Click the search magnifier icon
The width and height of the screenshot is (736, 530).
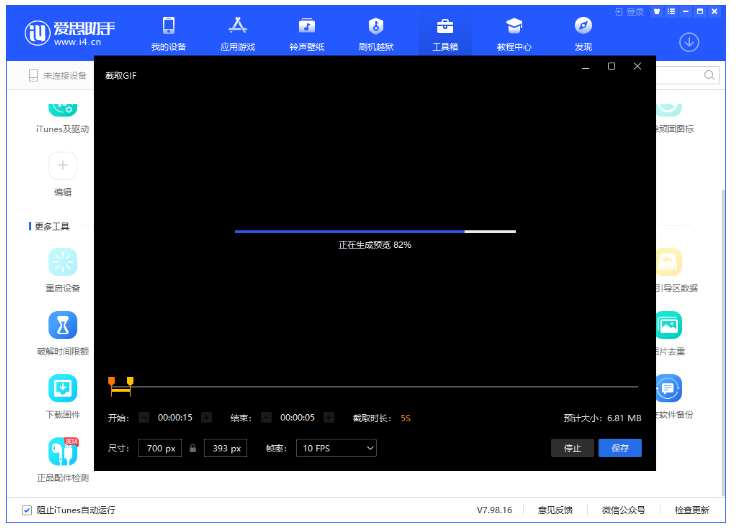[x=709, y=75]
